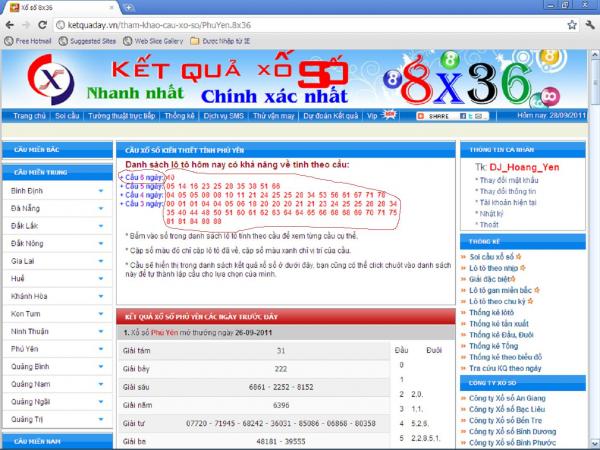Bookmark this page with the star icon
The height and width of the screenshot is (450, 600).
click(572, 25)
